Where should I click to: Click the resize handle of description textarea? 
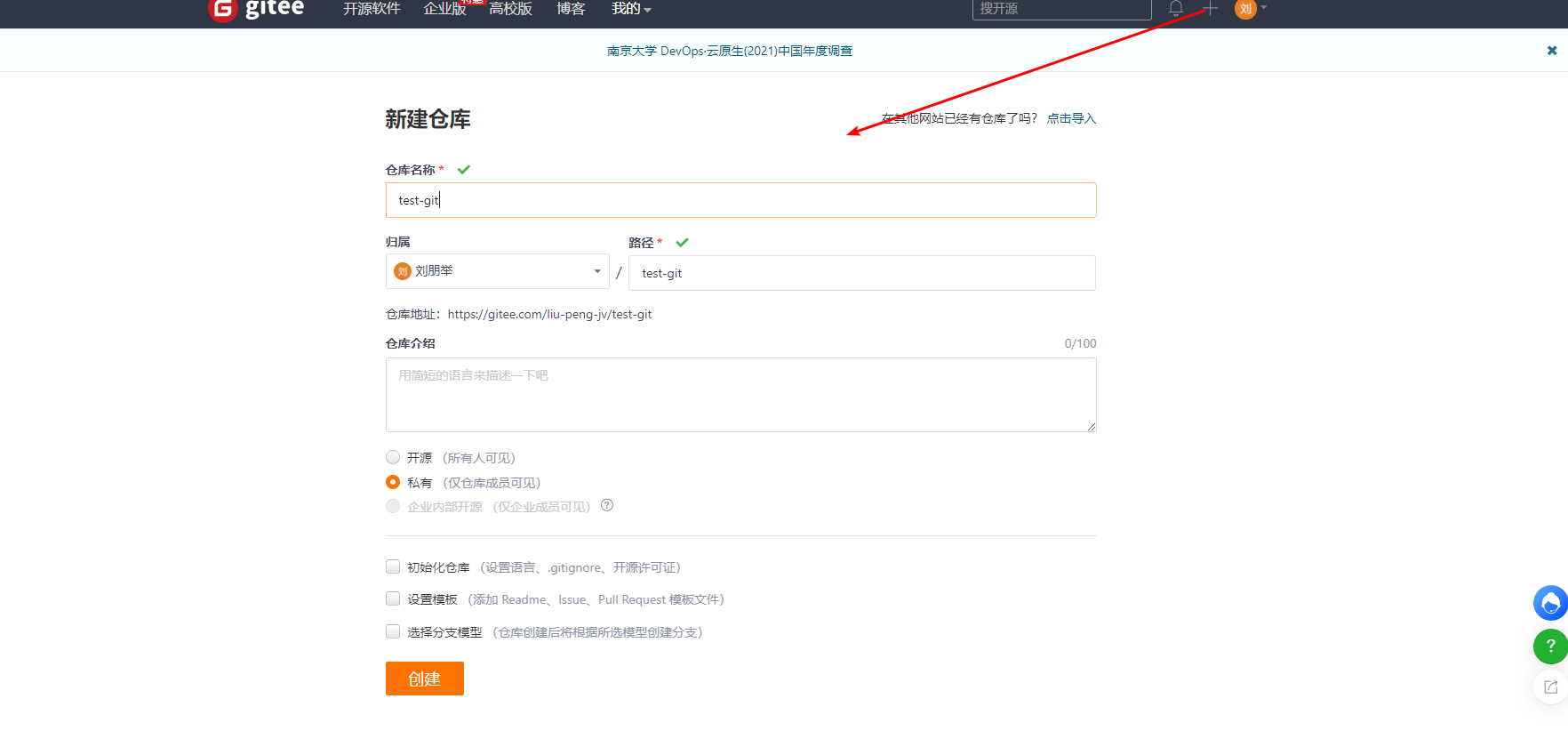coord(1091,426)
